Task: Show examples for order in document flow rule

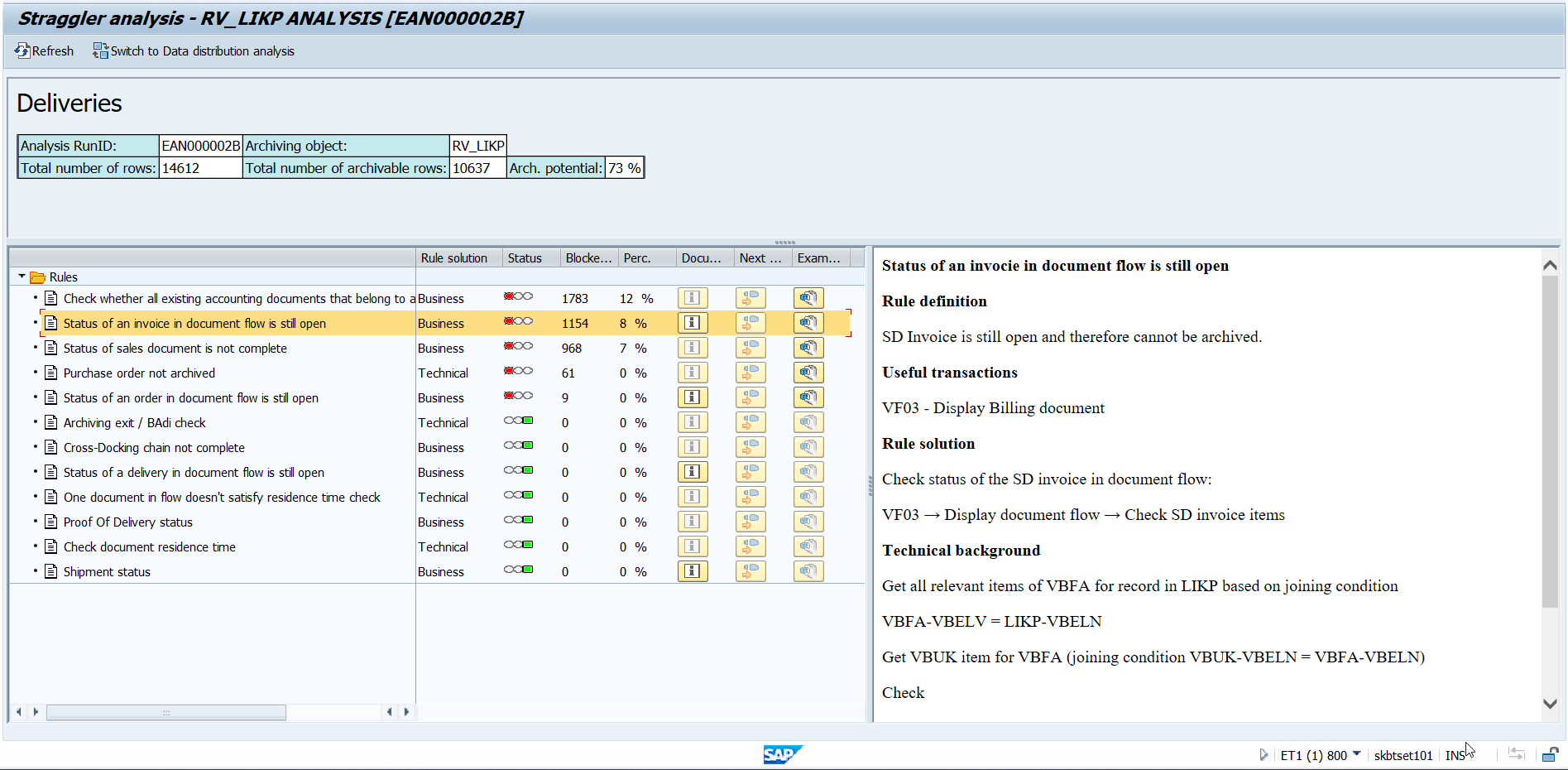Action: tap(808, 397)
